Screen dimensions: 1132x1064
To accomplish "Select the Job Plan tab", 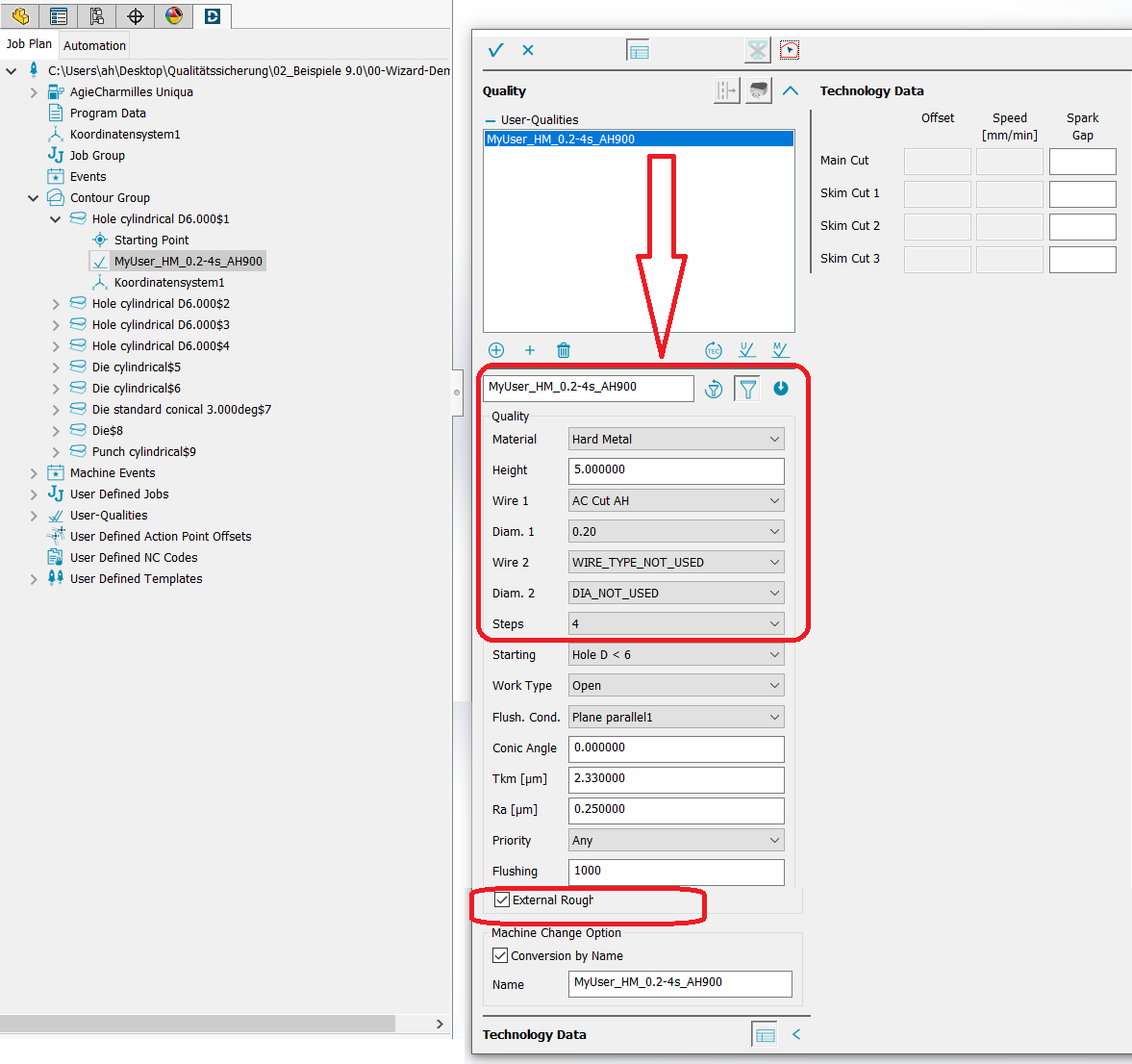I will point(29,44).
